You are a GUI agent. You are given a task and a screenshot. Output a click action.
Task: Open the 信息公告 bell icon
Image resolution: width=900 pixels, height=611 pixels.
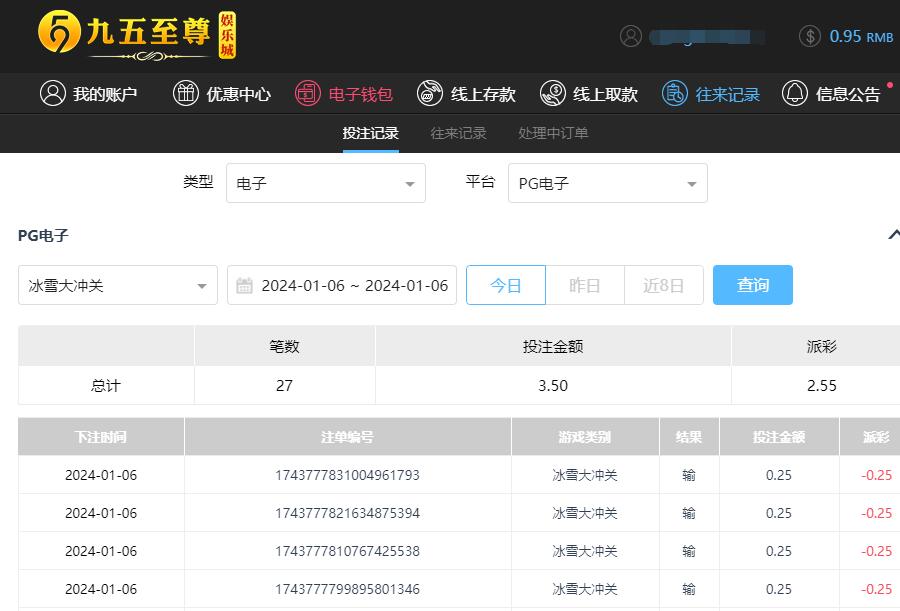(795, 94)
